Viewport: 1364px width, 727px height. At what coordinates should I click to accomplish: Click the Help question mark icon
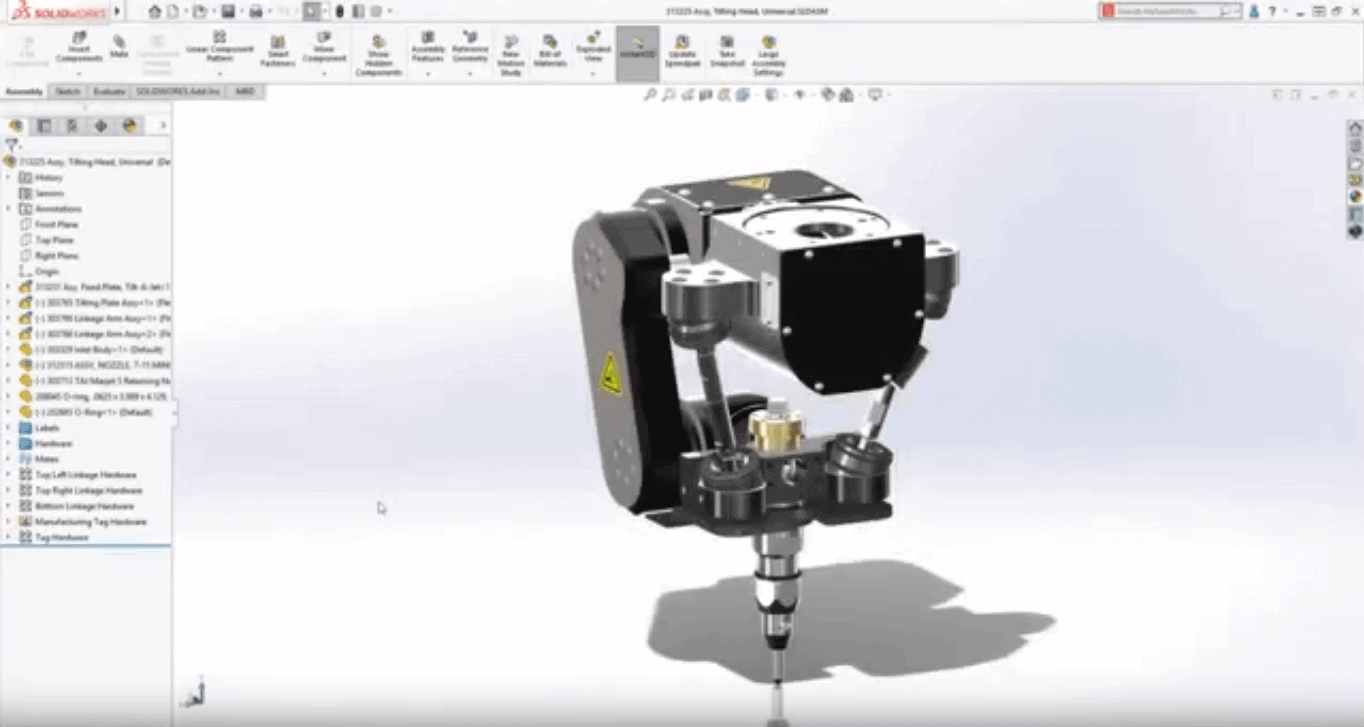(1272, 11)
